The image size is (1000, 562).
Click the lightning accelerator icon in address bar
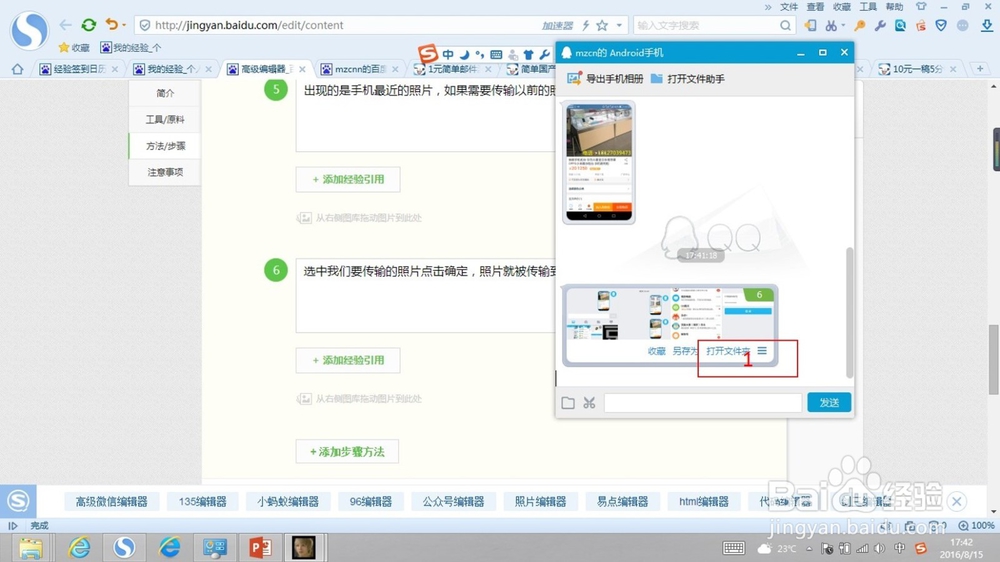(x=585, y=25)
